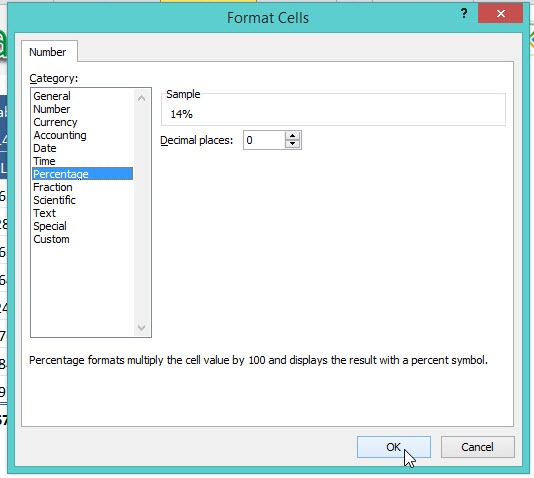Select the General category
The width and height of the screenshot is (534, 478).
[x=52, y=96]
